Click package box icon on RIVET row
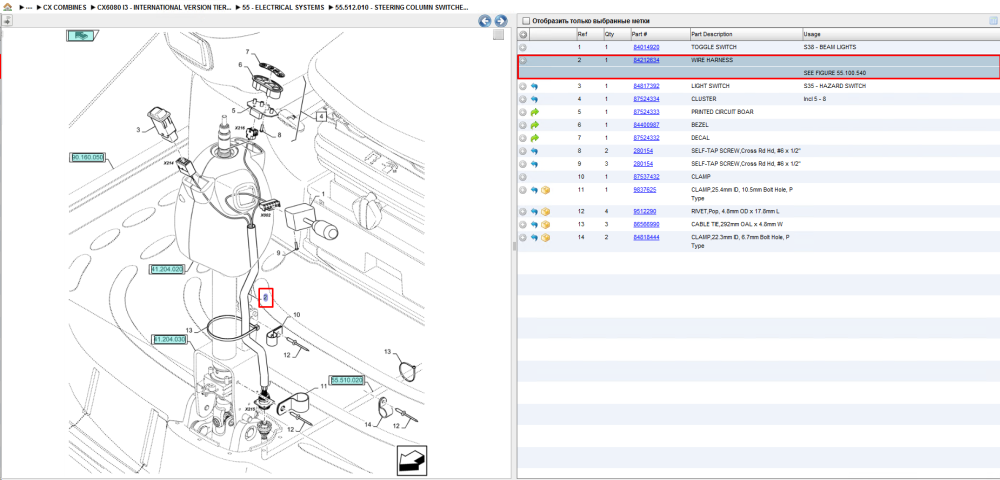Screen dimensions: 1000x480 coord(545,212)
